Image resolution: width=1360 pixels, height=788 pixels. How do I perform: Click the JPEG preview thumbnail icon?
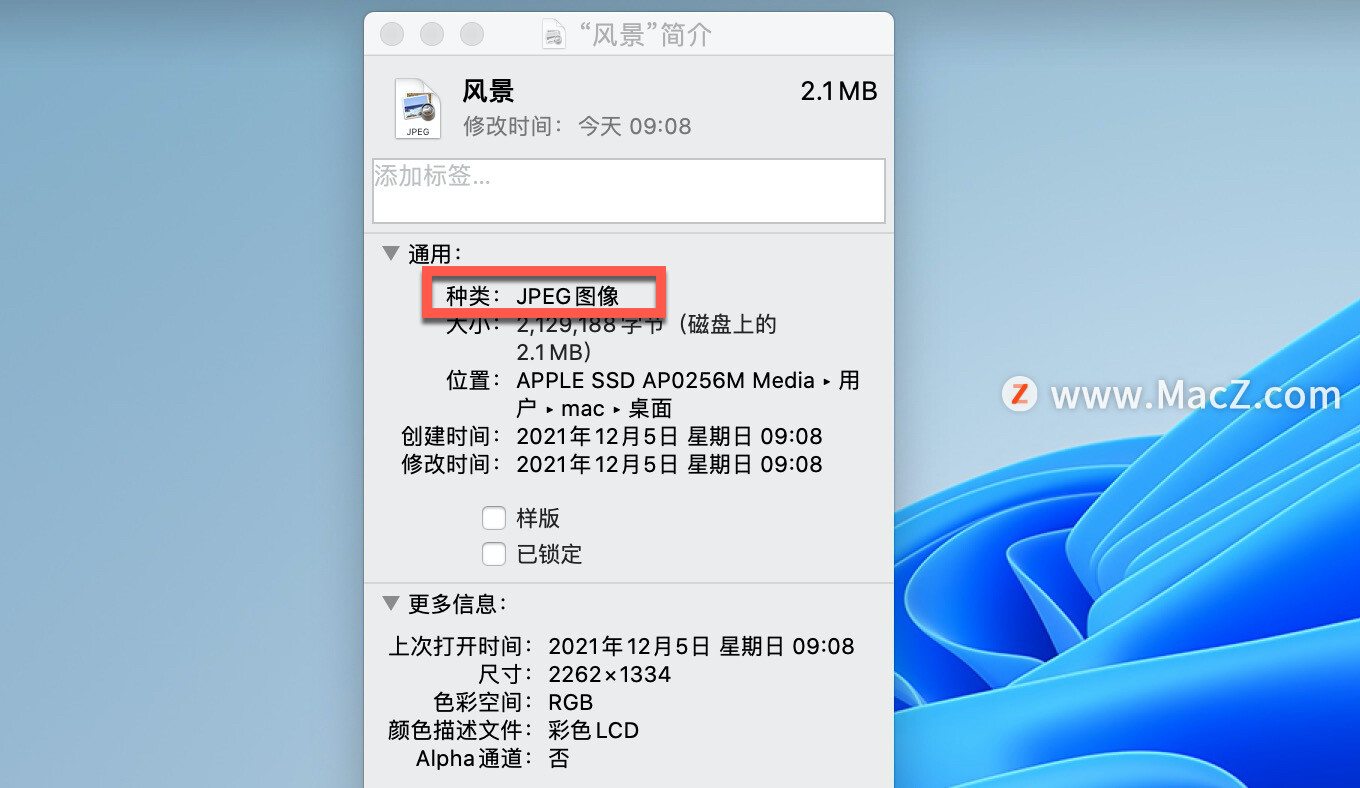pos(417,106)
